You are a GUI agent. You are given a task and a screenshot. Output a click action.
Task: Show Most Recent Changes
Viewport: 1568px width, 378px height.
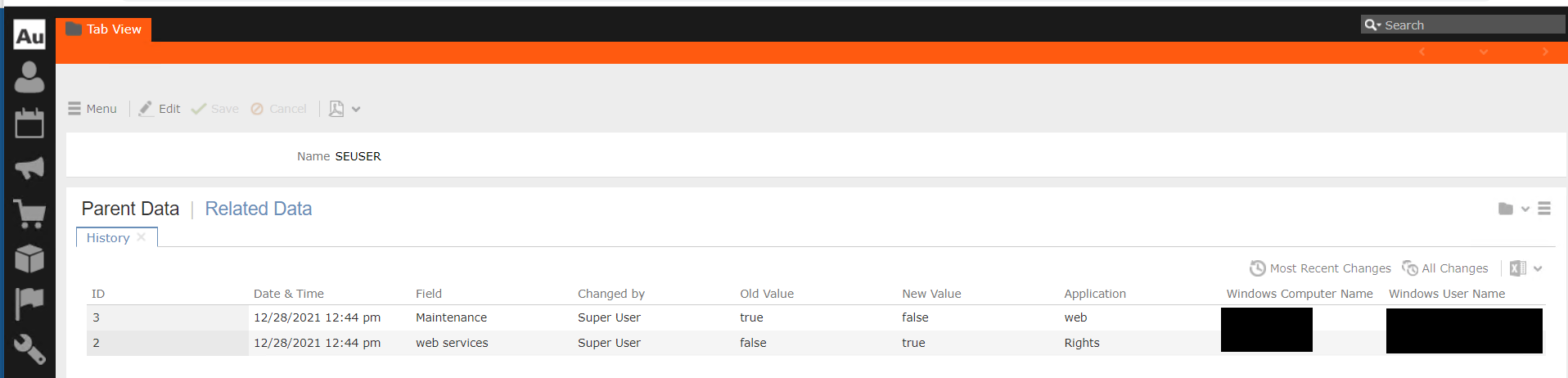pyautogui.click(x=1320, y=268)
